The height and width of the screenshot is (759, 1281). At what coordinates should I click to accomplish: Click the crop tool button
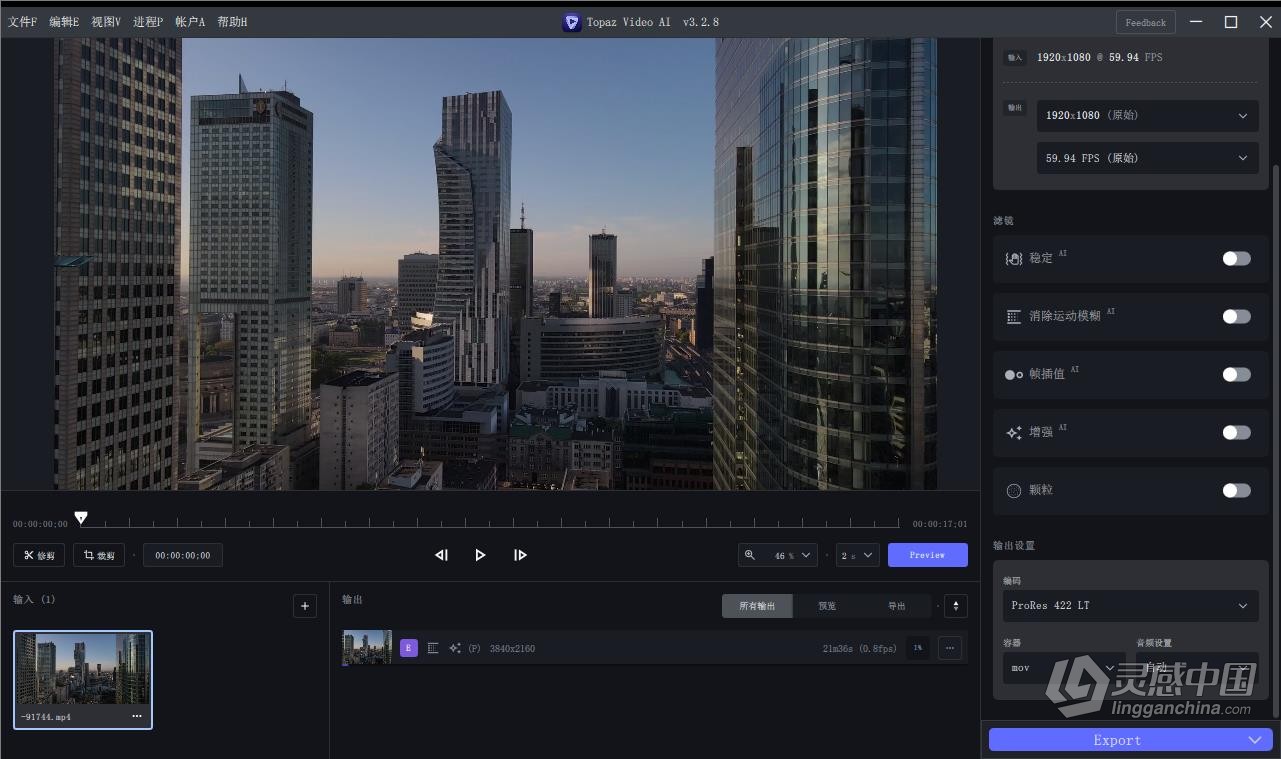pyautogui.click(x=98, y=555)
